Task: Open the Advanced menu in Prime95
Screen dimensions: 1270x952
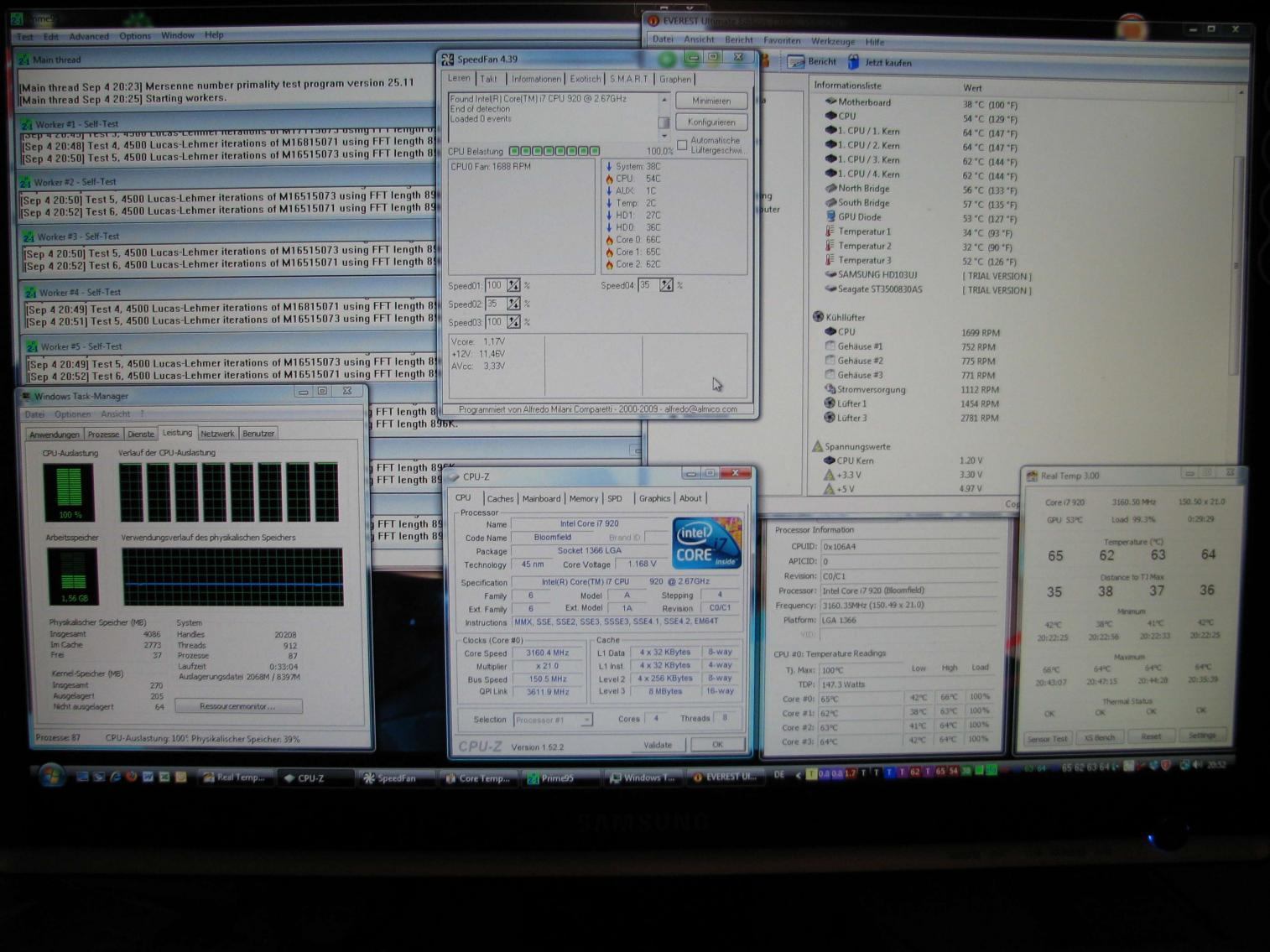Action: pyautogui.click(x=89, y=36)
